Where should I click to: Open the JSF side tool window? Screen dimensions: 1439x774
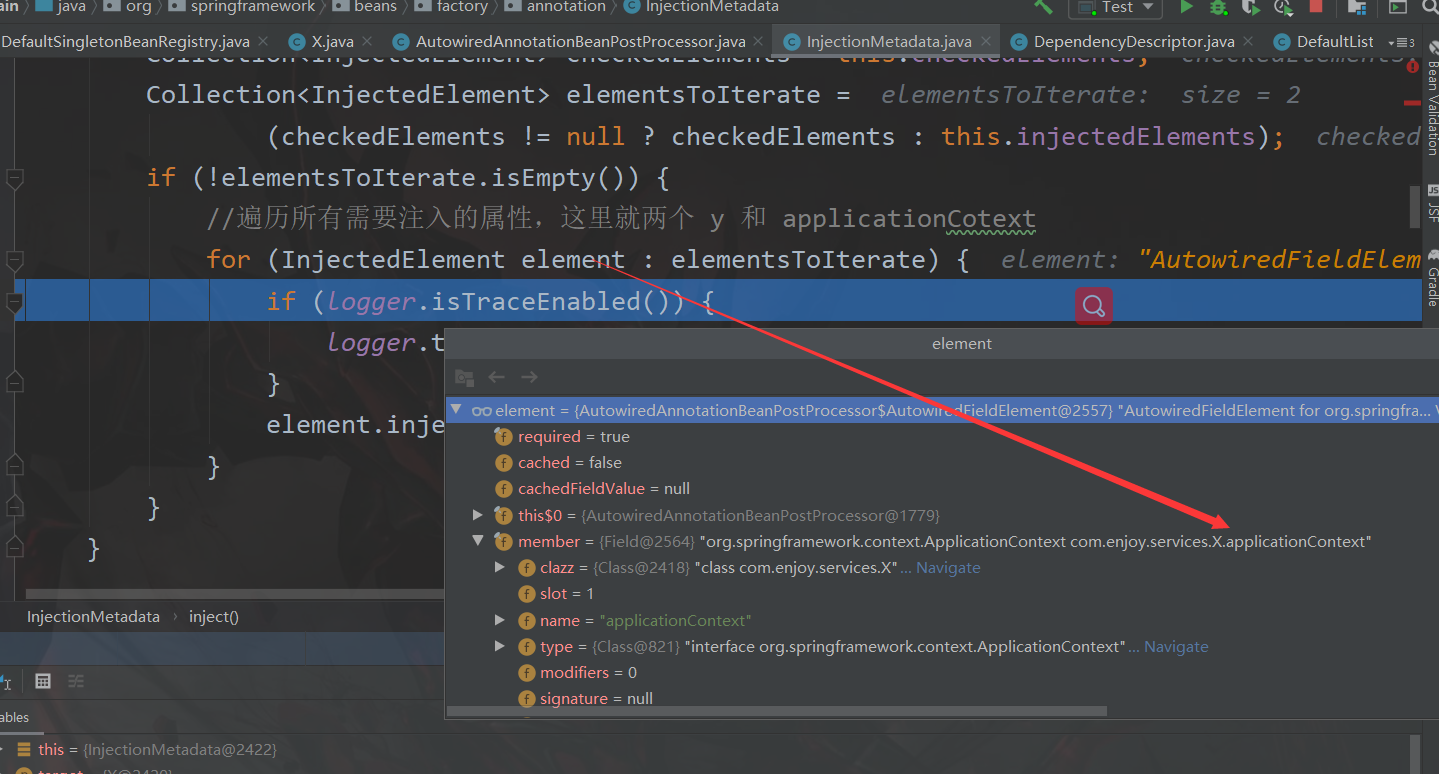point(1432,203)
